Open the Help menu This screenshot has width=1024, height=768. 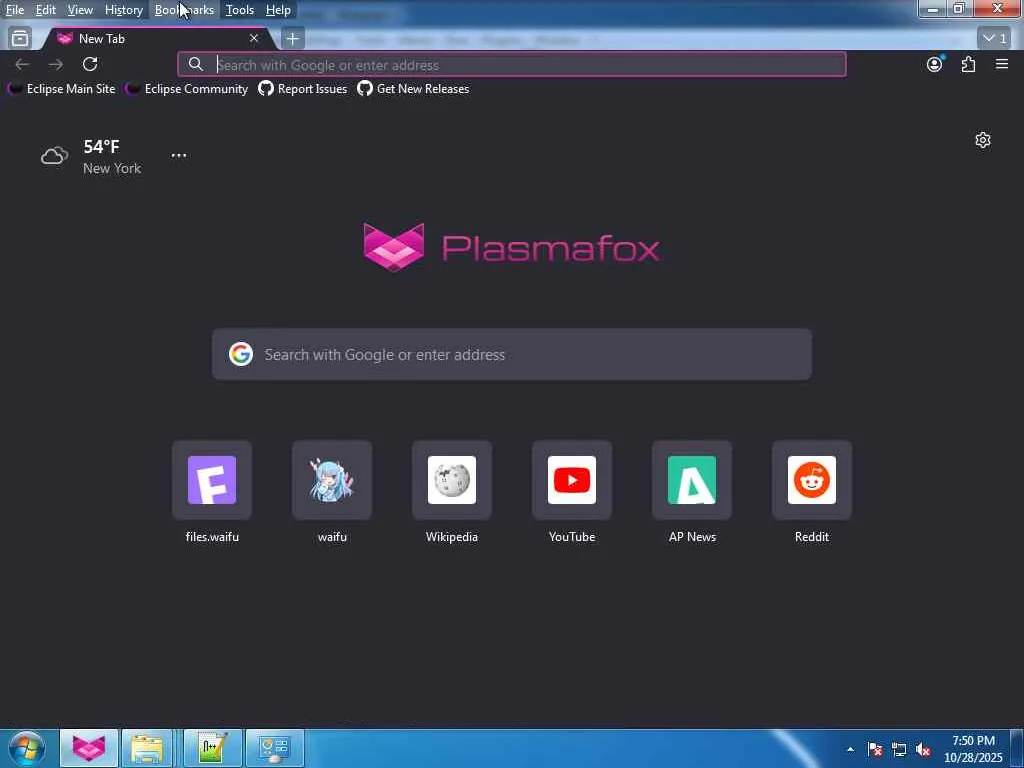coord(278,10)
